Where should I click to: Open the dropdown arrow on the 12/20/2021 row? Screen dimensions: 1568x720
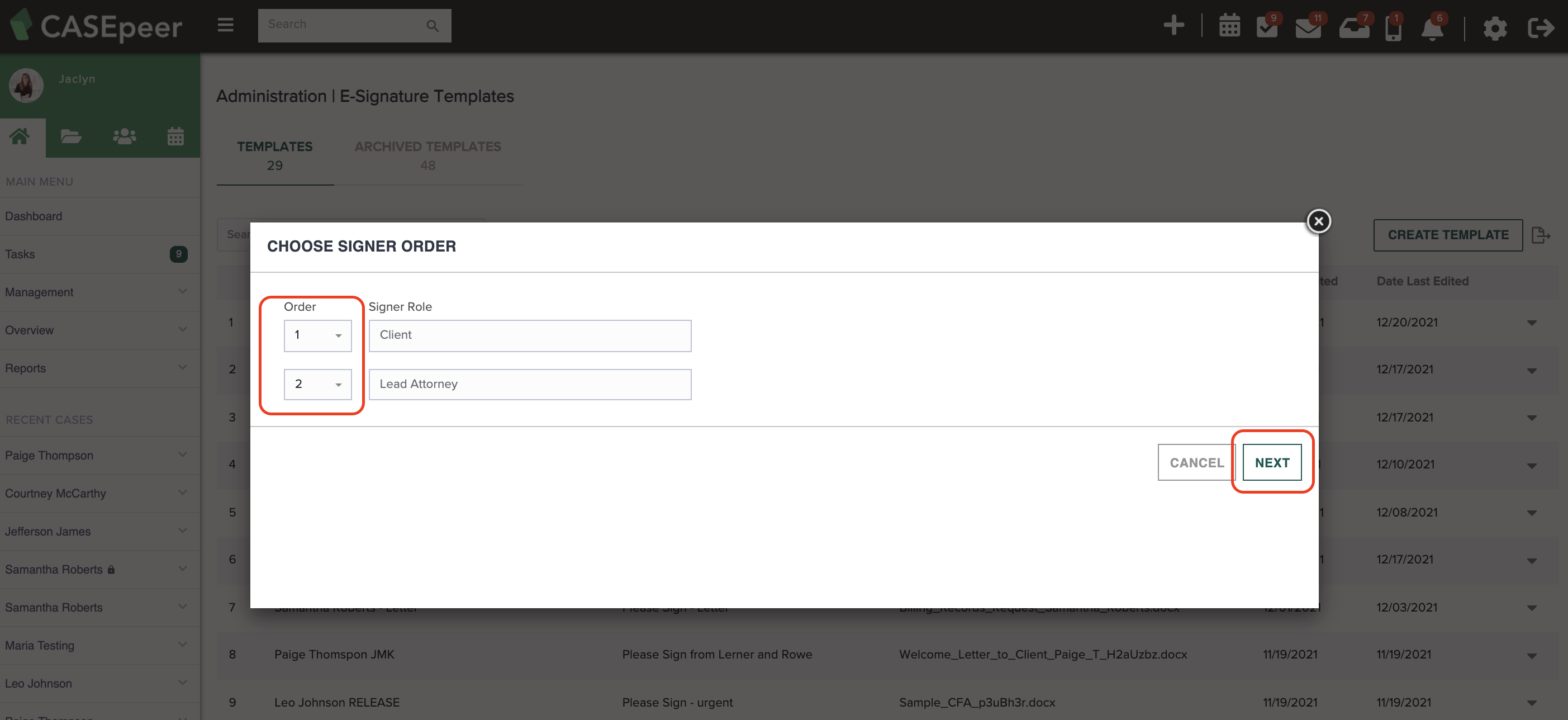tap(1532, 323)
